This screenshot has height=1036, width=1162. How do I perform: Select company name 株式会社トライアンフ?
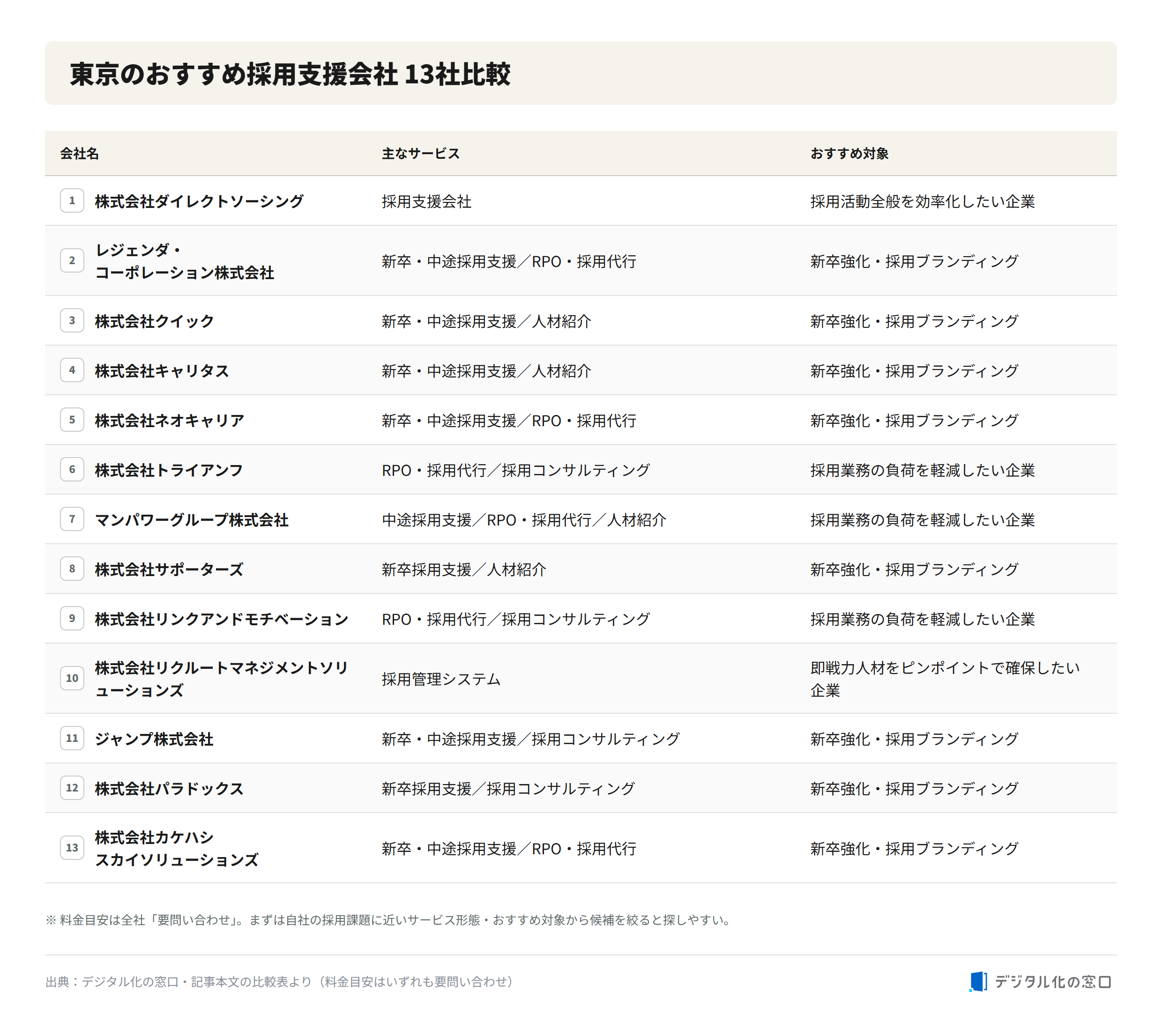(x=169, y=470)
